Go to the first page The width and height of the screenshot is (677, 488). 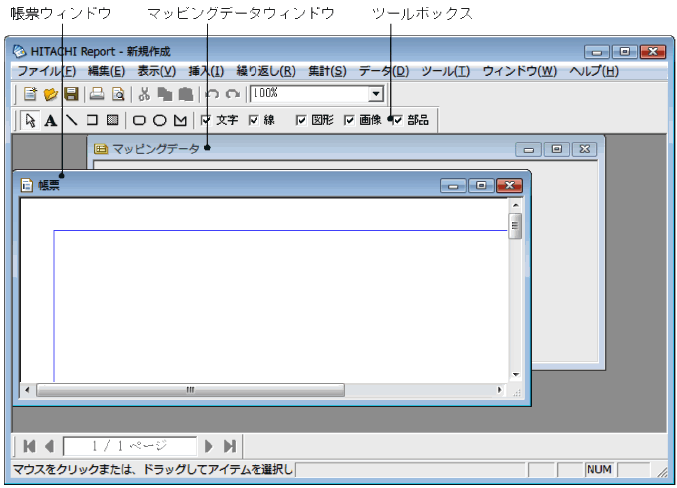tap(29, 446)
